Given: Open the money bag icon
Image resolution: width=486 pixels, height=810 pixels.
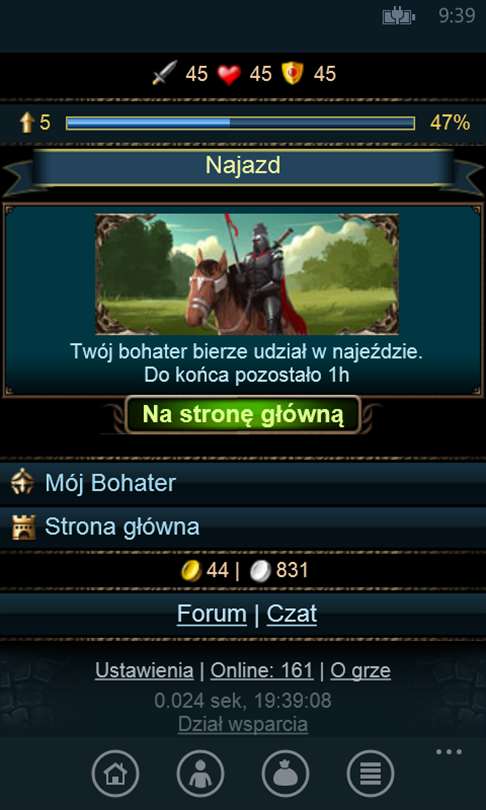Looking at the screenshot, I should [286, 774].
